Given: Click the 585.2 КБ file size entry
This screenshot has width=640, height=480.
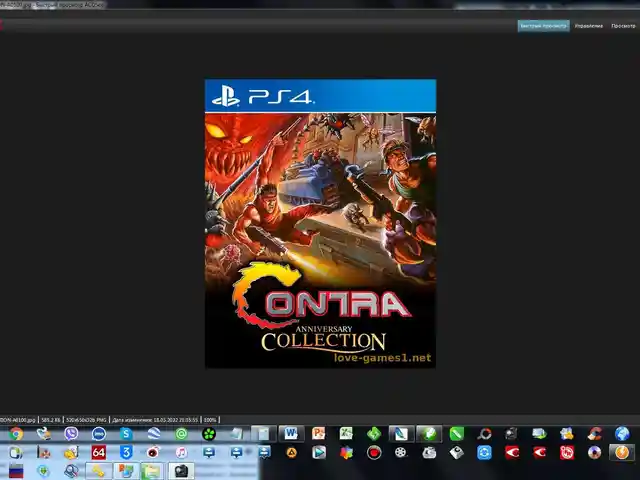Looking at the screenshot, I should point(51,420).
